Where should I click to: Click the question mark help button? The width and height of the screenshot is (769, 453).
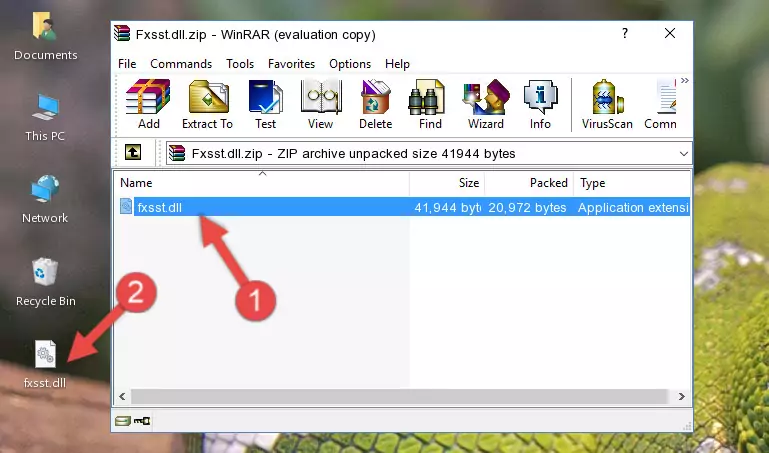(624, 33)
